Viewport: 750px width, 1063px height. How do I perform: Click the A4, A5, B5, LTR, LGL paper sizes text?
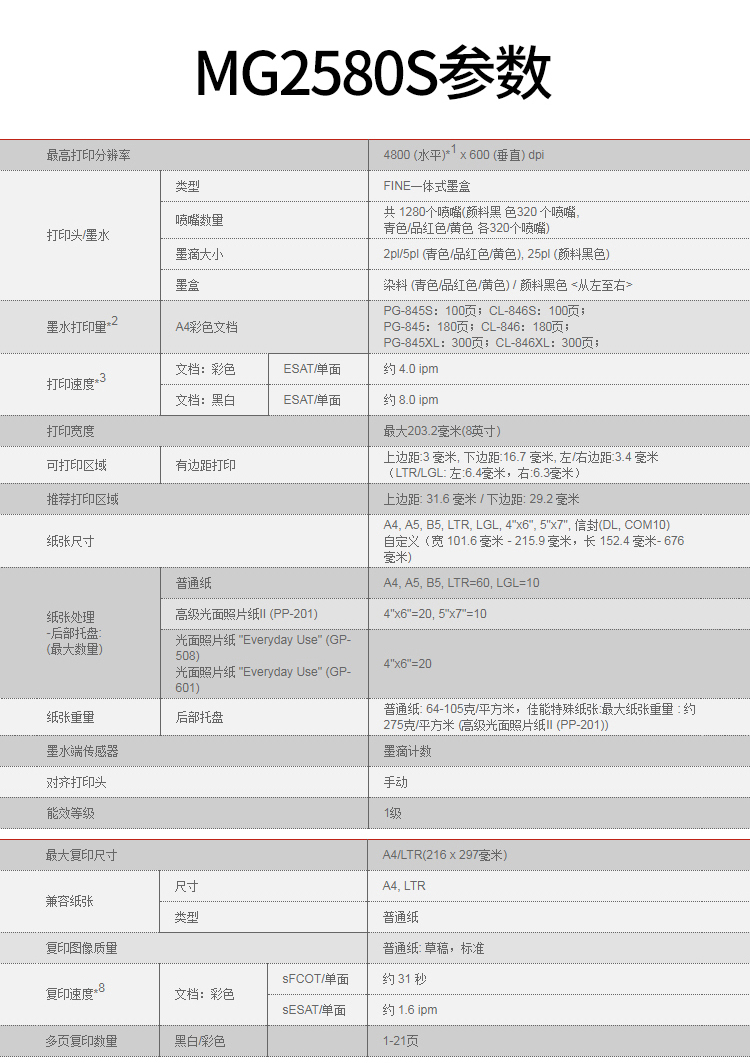(534, 541)
